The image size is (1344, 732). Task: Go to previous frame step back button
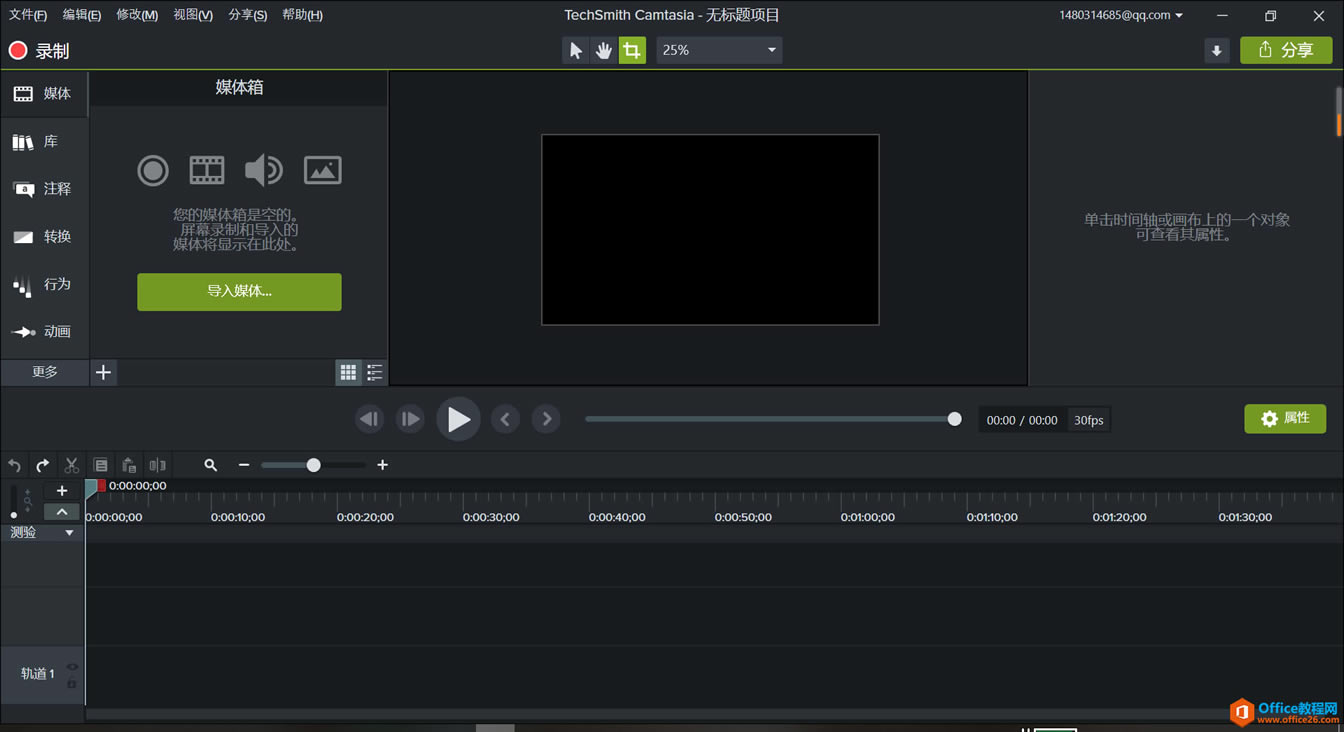[369, 419]
